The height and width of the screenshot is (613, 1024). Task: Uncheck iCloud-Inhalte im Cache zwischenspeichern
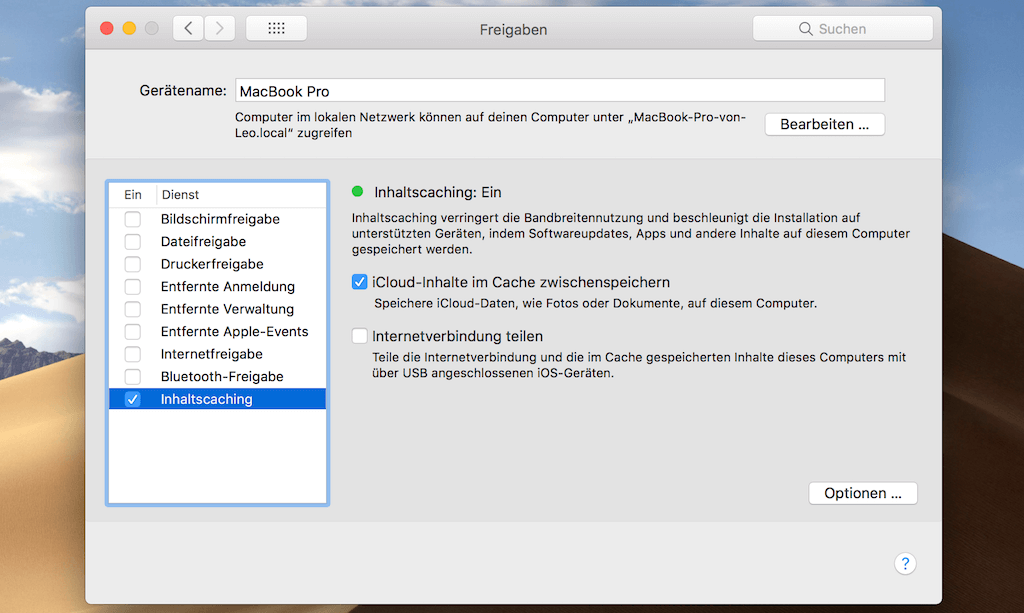point(359,282)
